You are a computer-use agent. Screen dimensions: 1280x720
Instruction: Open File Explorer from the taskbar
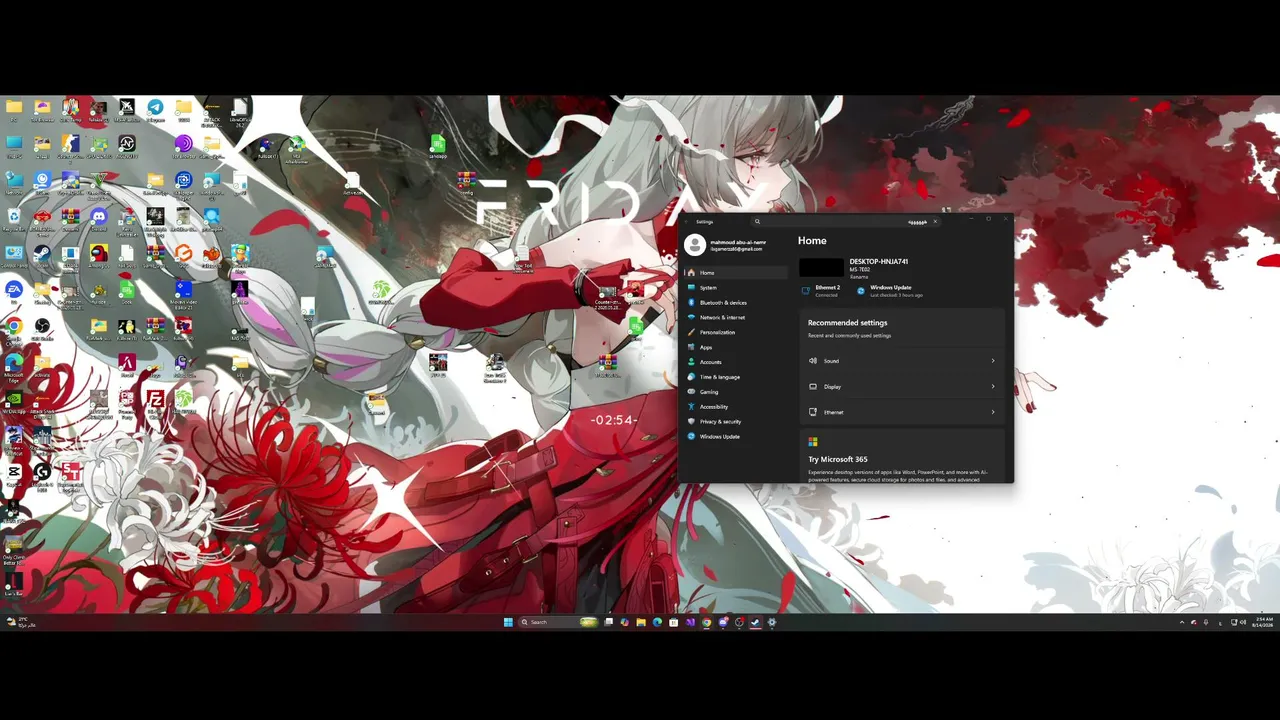tap(641, 622)
